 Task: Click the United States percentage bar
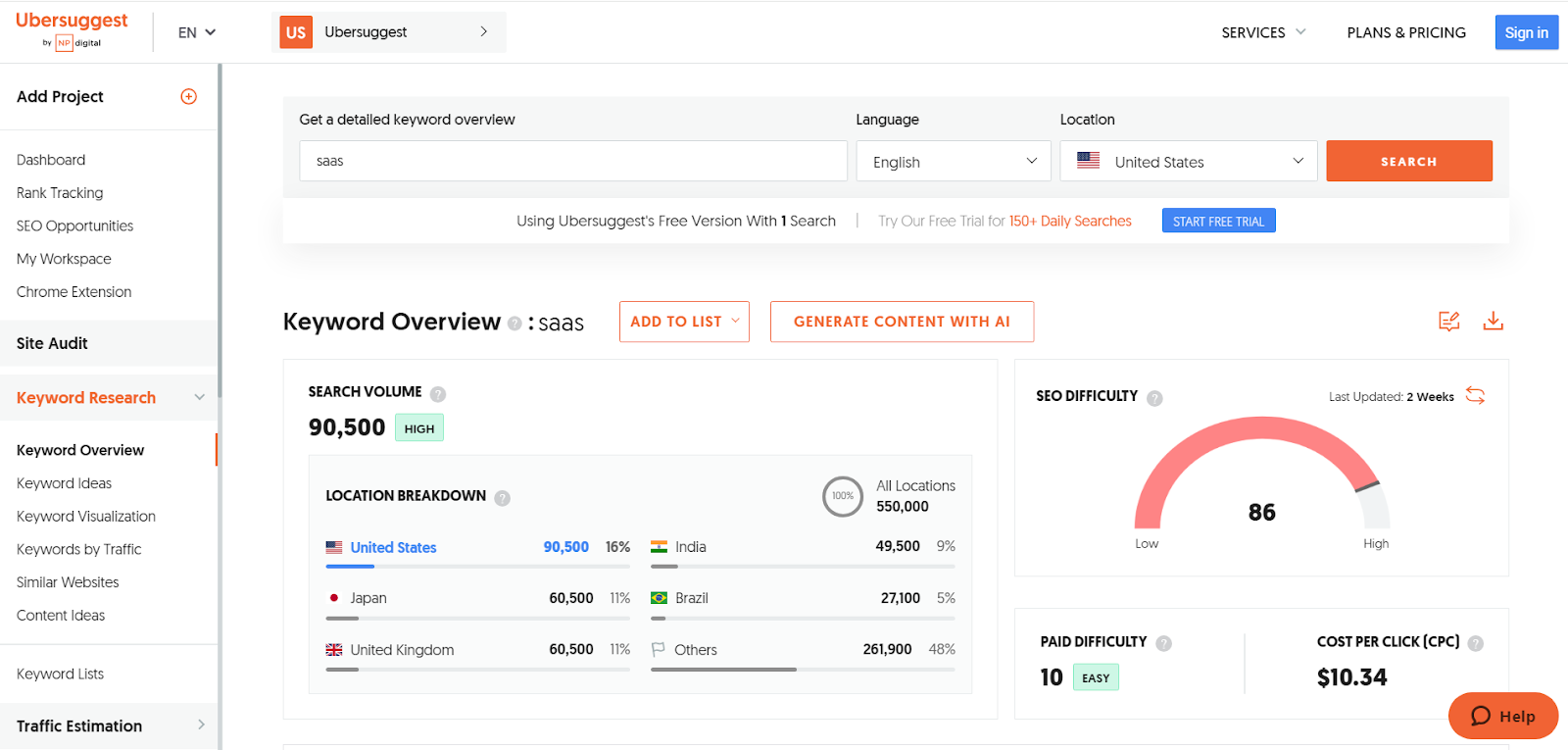(x=477, y=566)
